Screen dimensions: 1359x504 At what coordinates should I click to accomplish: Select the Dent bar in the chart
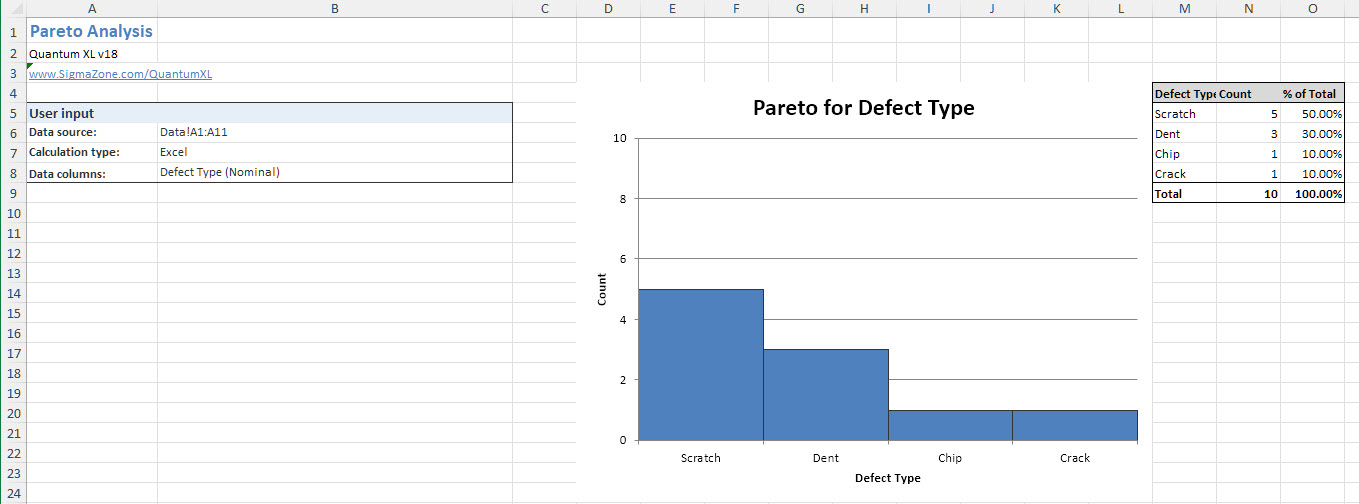click(x=826, y=395)
